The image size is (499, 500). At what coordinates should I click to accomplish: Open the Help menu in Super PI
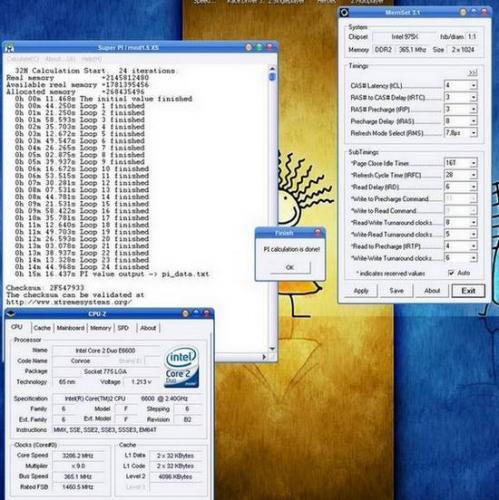pyautogui.click(x=92, y=59)
